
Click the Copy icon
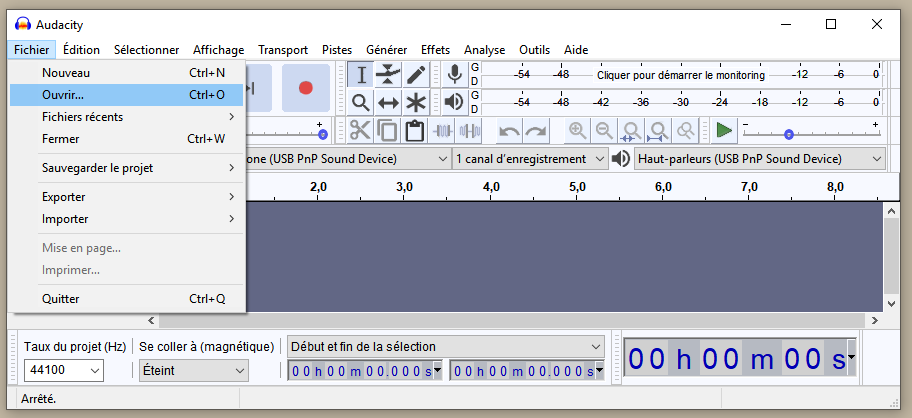pyautogui.click(x=387, y=130)
